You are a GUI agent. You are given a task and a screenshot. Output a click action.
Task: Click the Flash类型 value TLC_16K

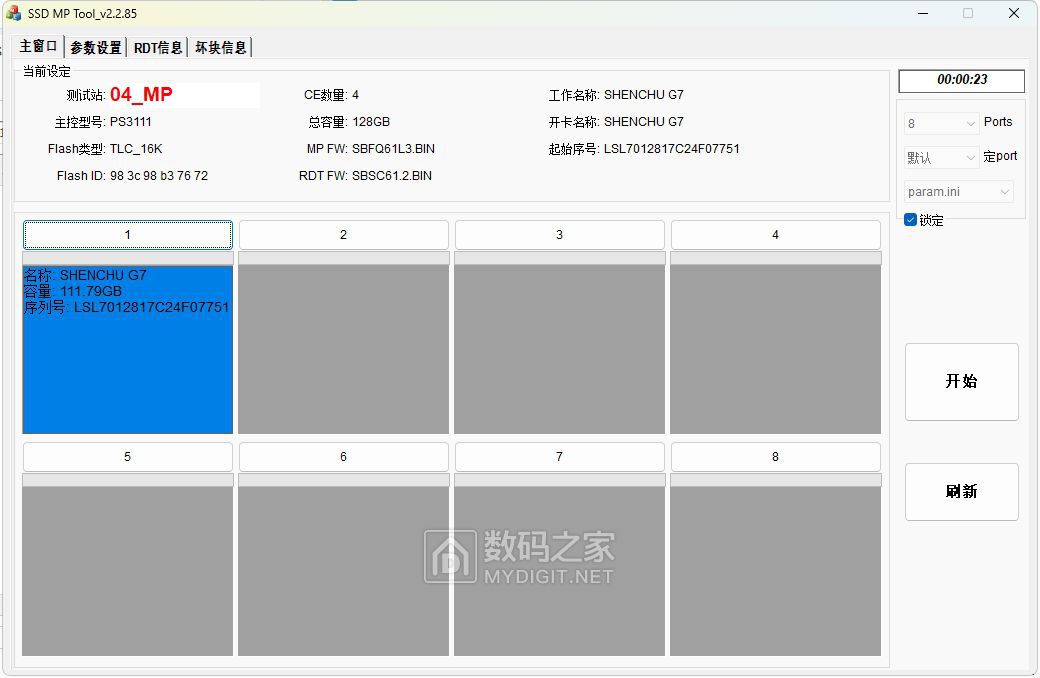[136, 149]
